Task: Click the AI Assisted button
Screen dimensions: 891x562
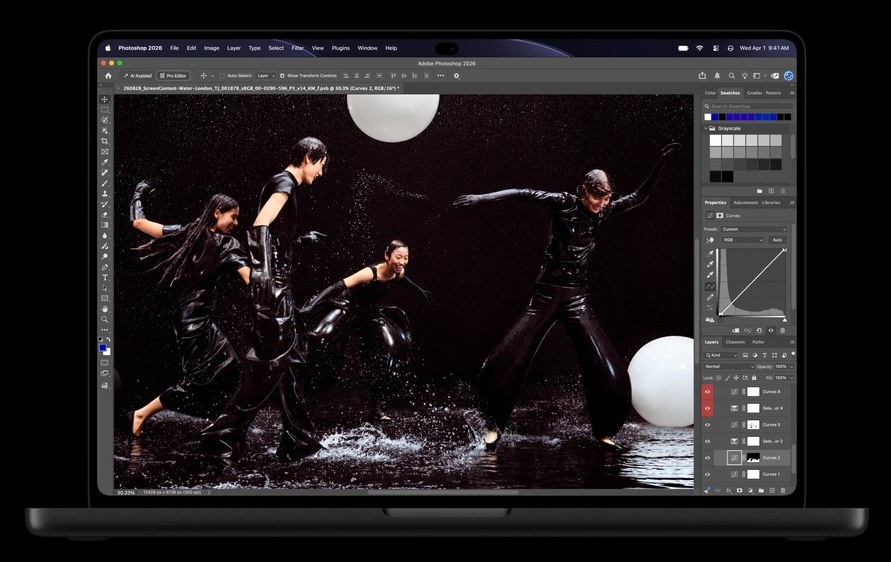Action: 138,76
